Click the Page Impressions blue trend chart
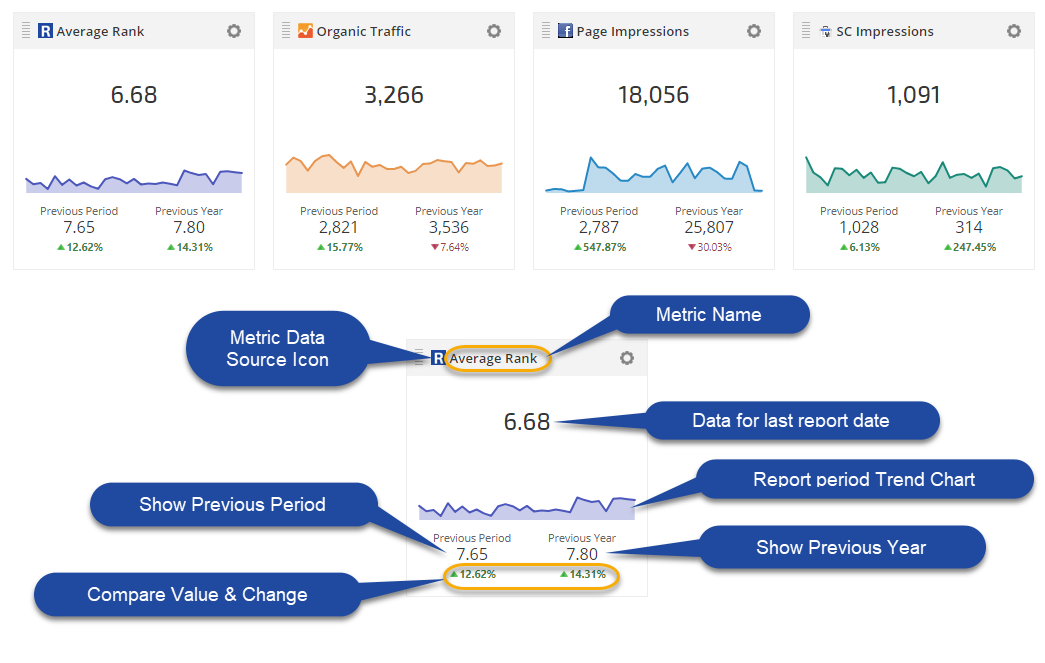The image size is (1045, 663). (654, 177)
